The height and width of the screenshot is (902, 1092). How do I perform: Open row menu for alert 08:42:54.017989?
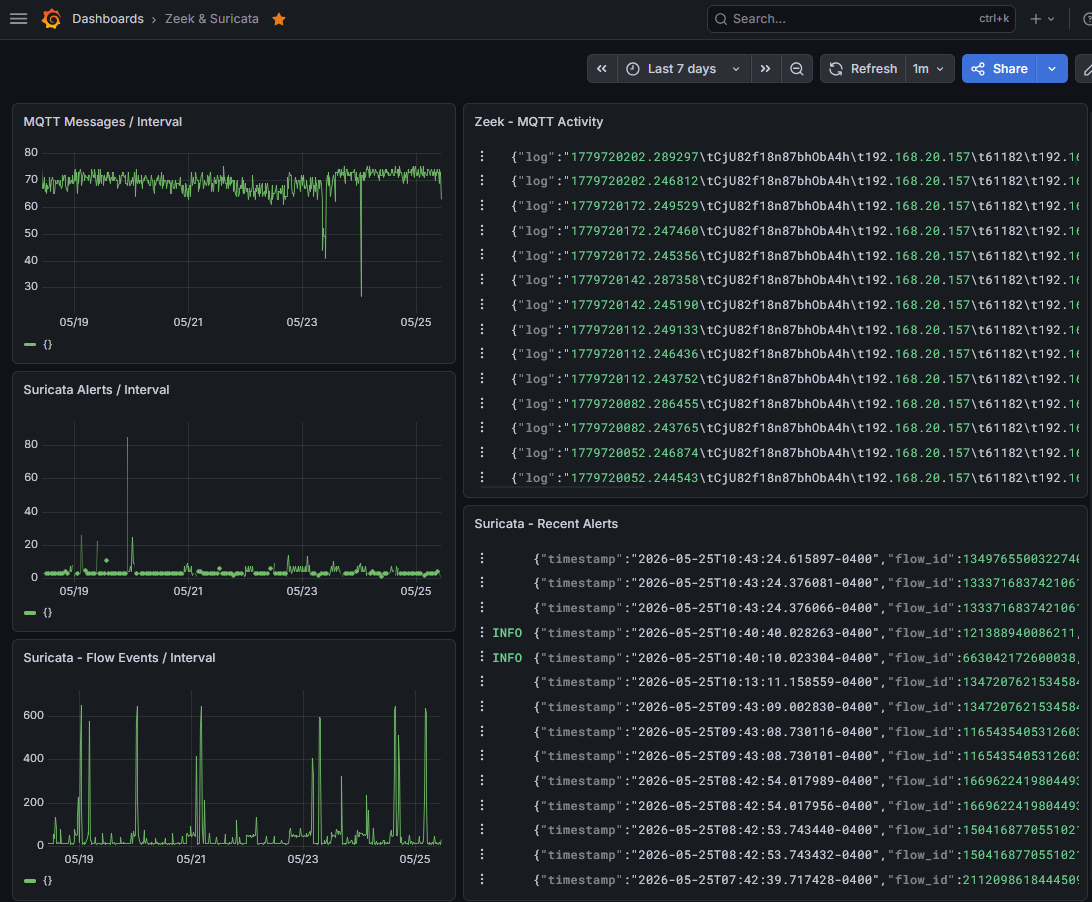coord(482,780)
